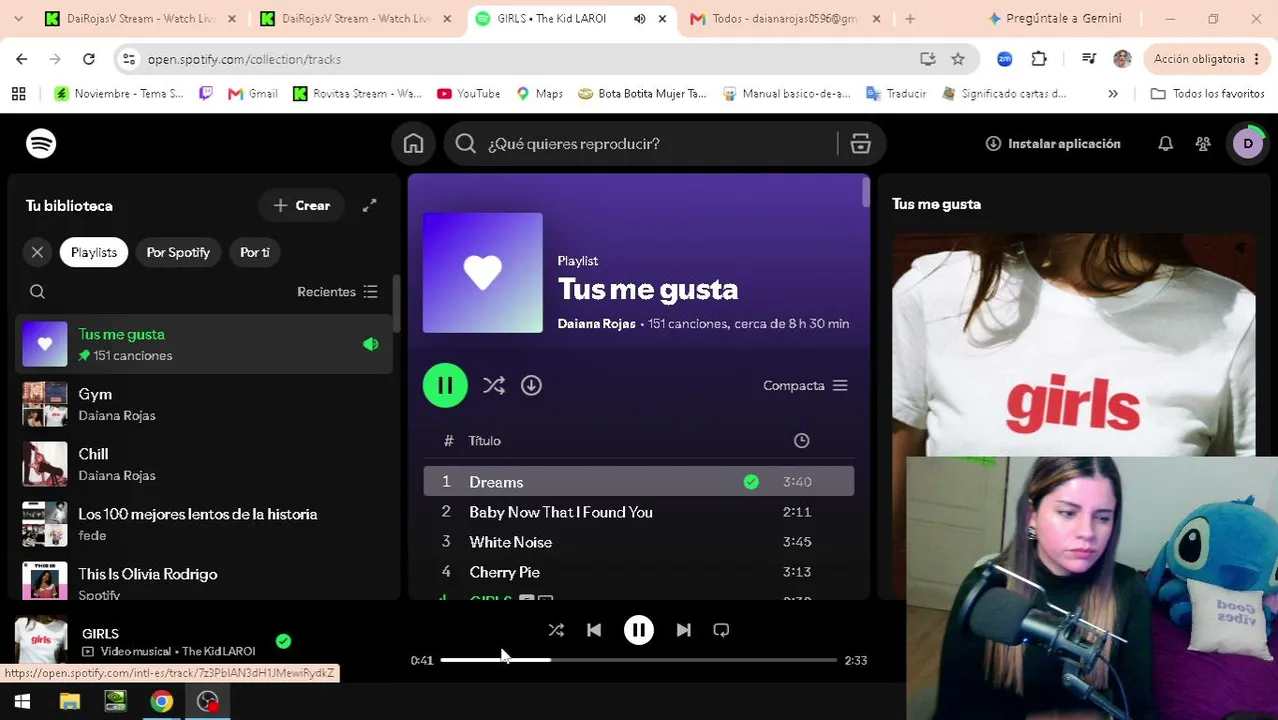Toggle liked checkmark on the Dreams row
The width and height of the screenshot is (1278, 720).
click(x=751, y=482)
